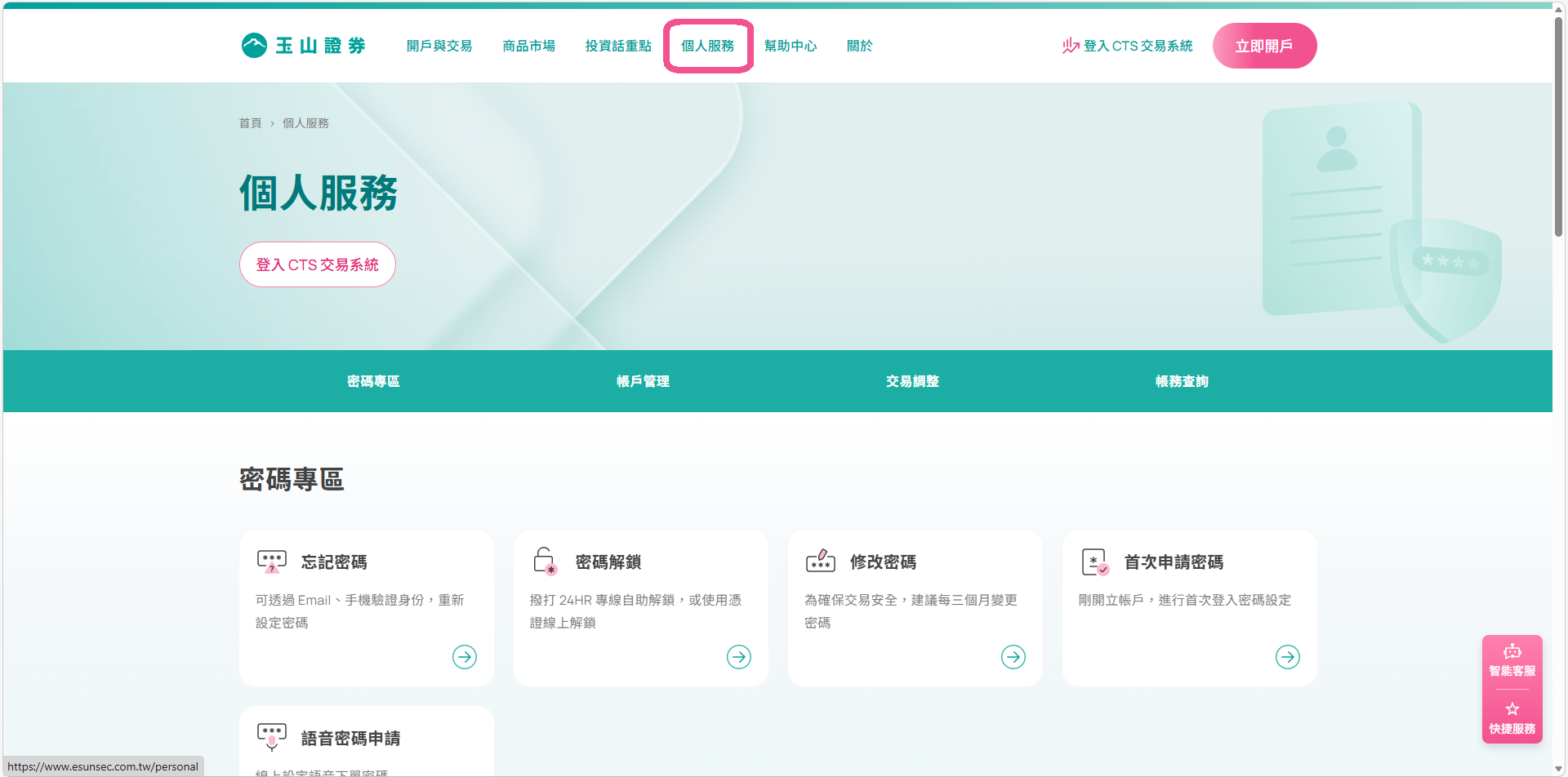Click 登入 CTS 交易系統 header link
Image resolution: width=1568 pixels, height=777 pixels.
point(1128,46)
